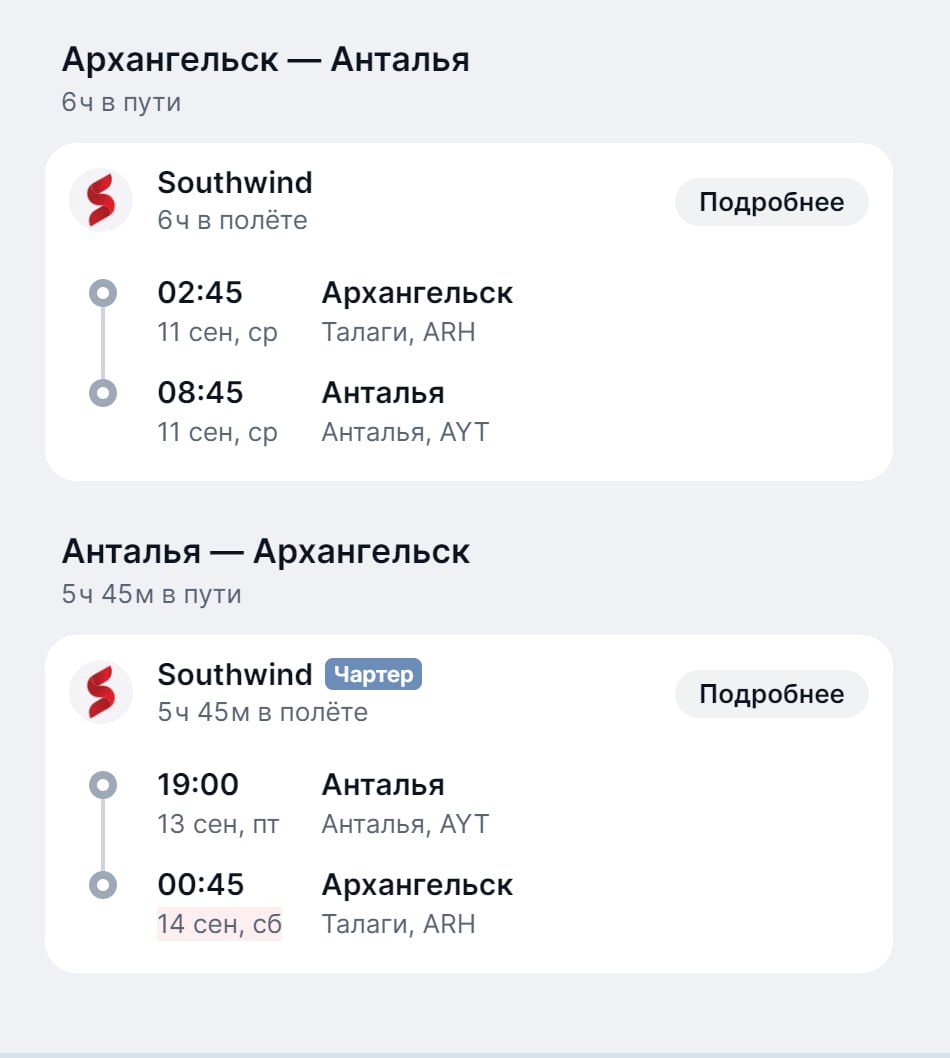Select the Архангельск — Анталья route heading
Viewport: 950px width, 1058px height.
(x=266, y=59)
